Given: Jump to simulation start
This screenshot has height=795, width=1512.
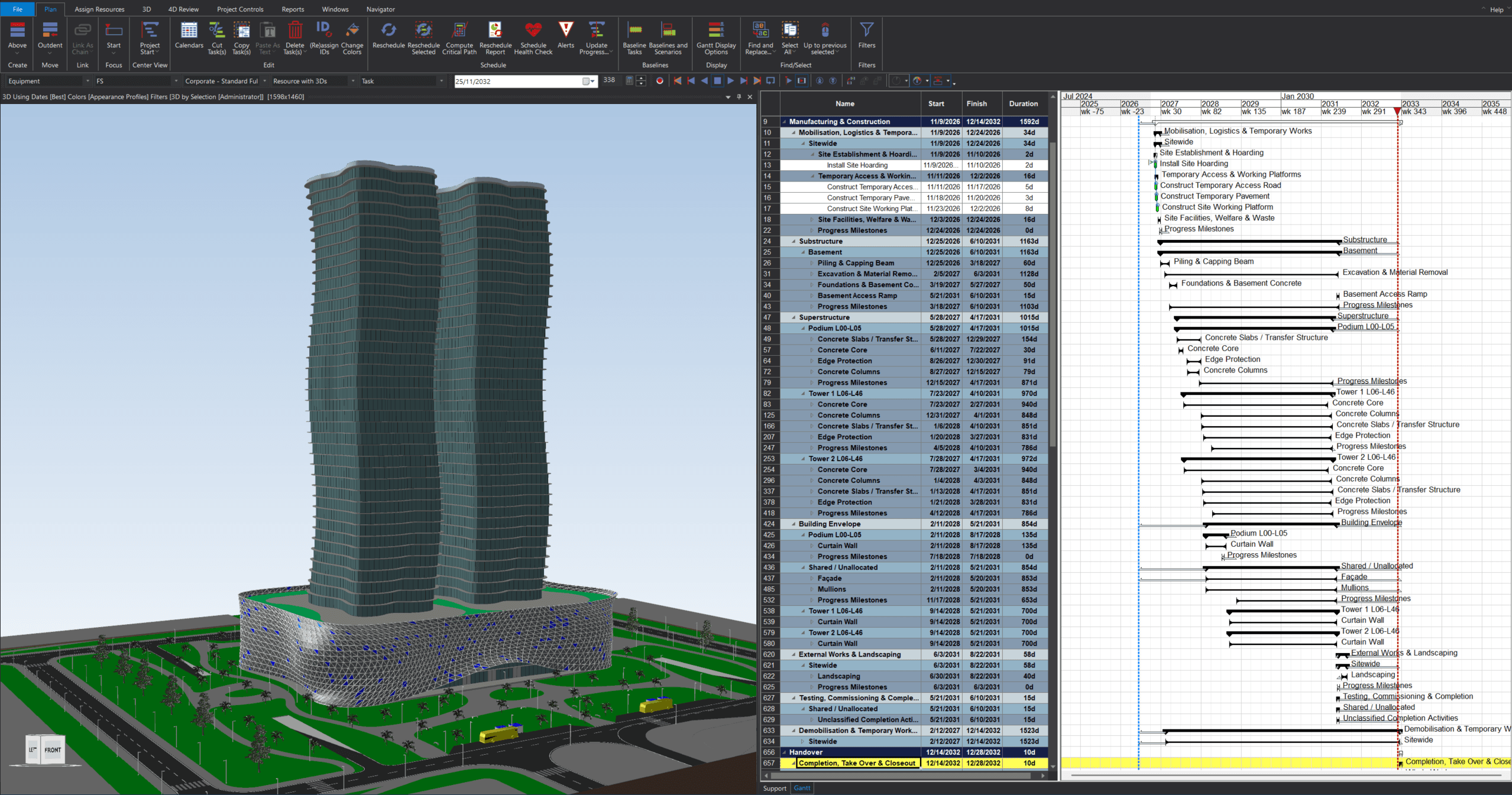Looking at the screenshot, I should tap(678, 81).
